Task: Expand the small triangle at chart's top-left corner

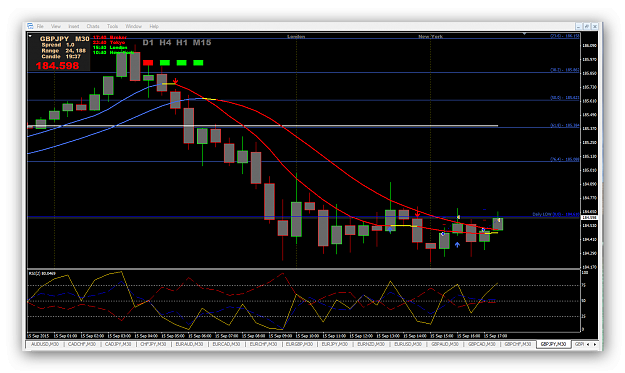Action: coord(30,36)
